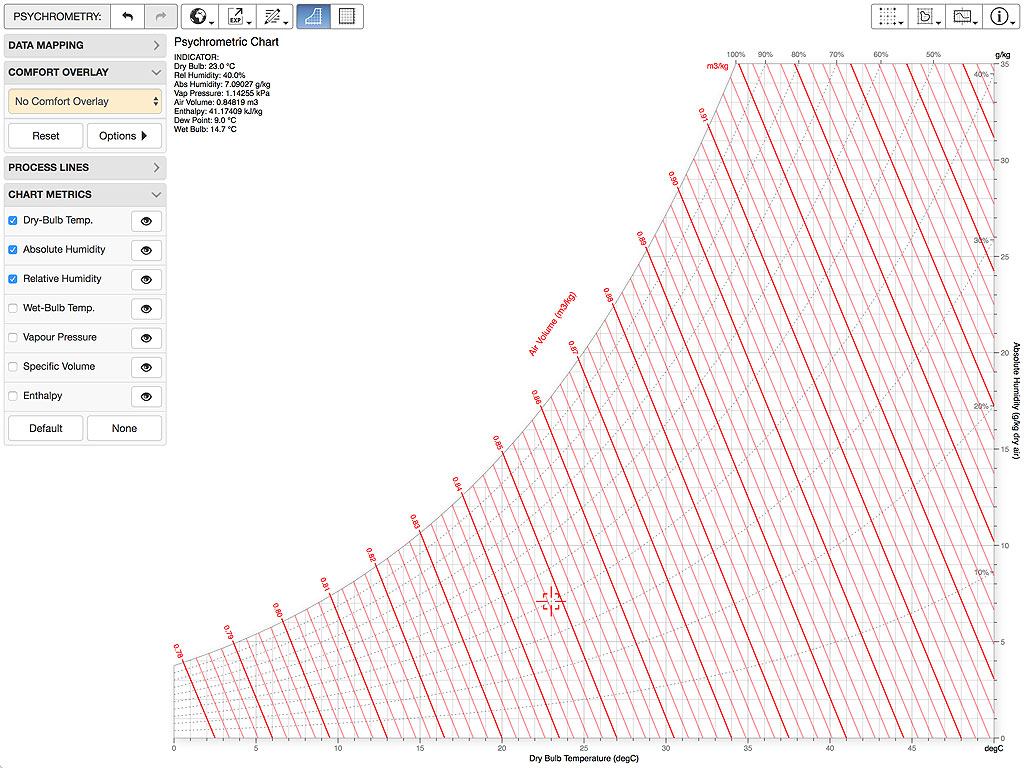Open the info circle menu icon
Viewport: 1024px width, 768px height.
click(1001, 16)
